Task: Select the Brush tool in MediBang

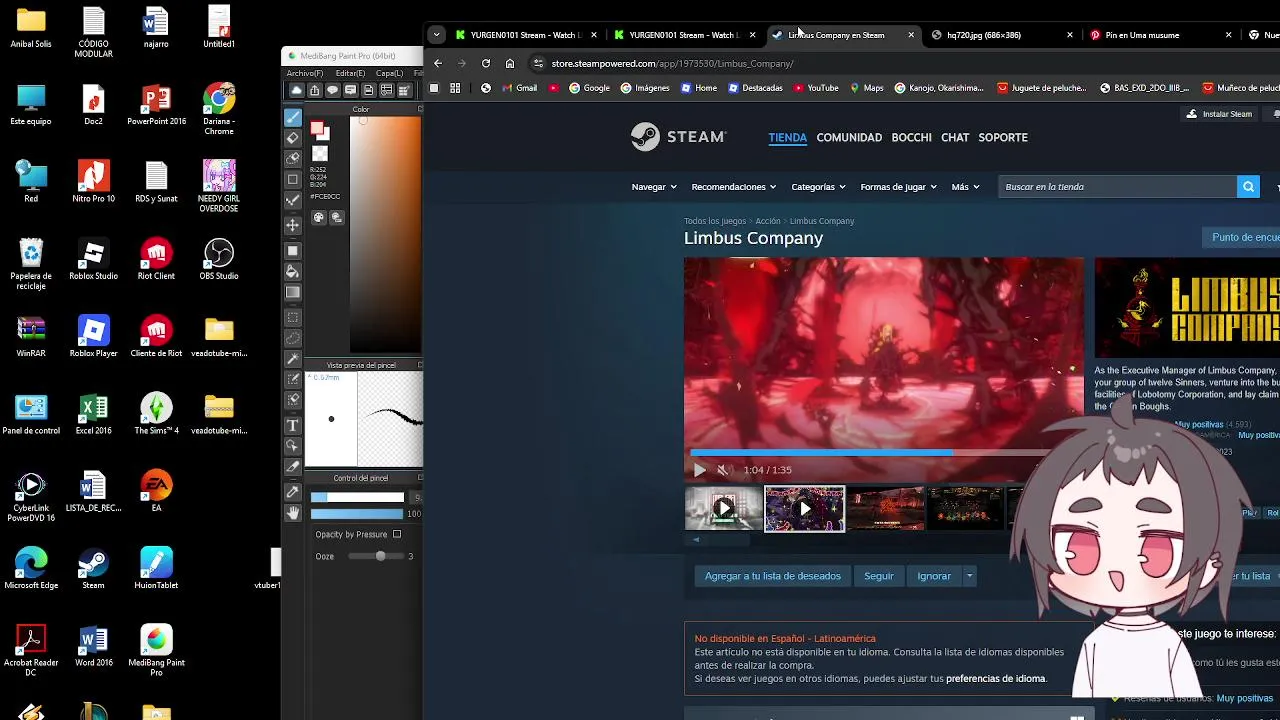Action: [293, 117]
